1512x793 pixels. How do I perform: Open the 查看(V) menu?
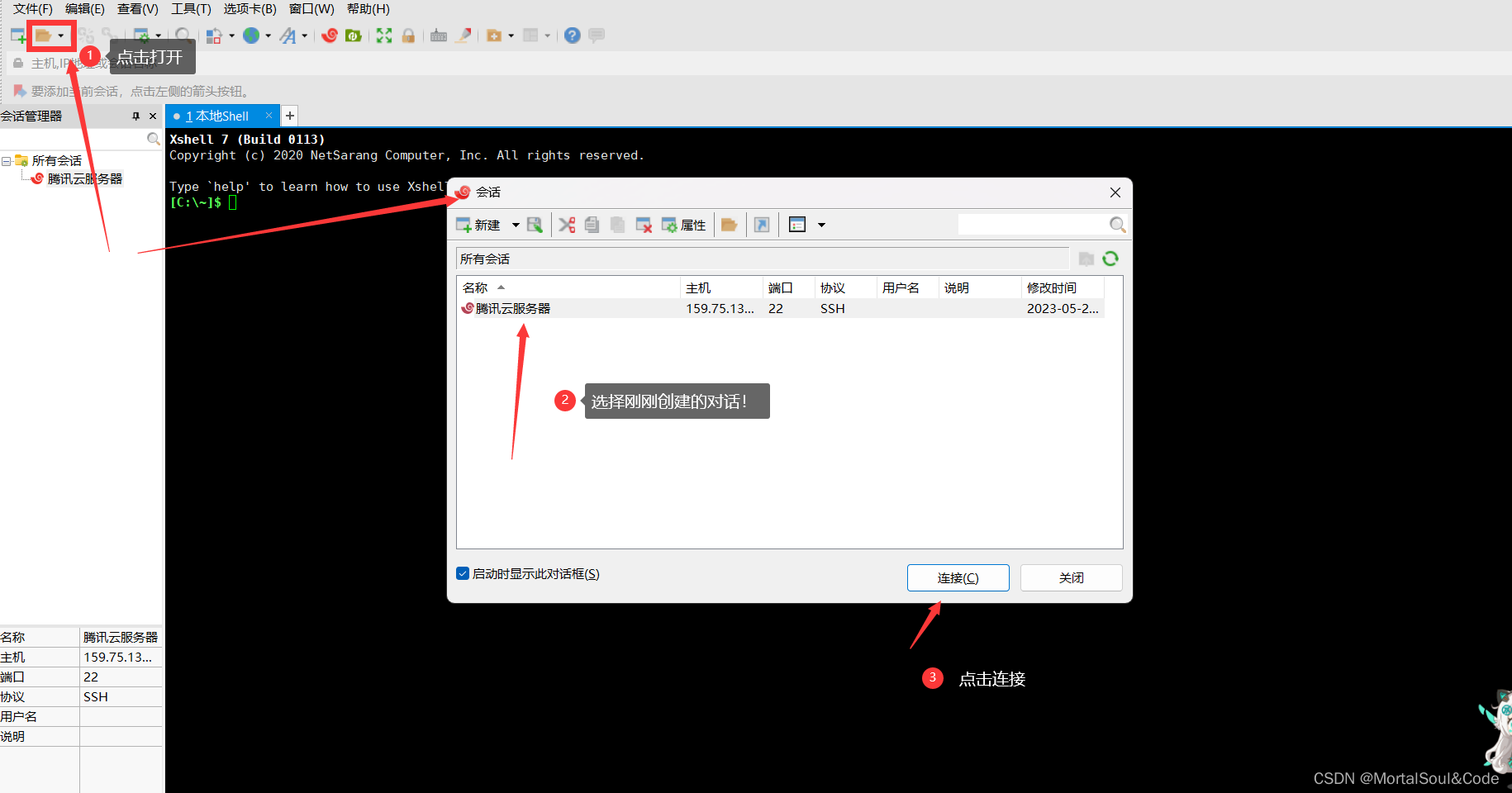[x=138, y=9]
